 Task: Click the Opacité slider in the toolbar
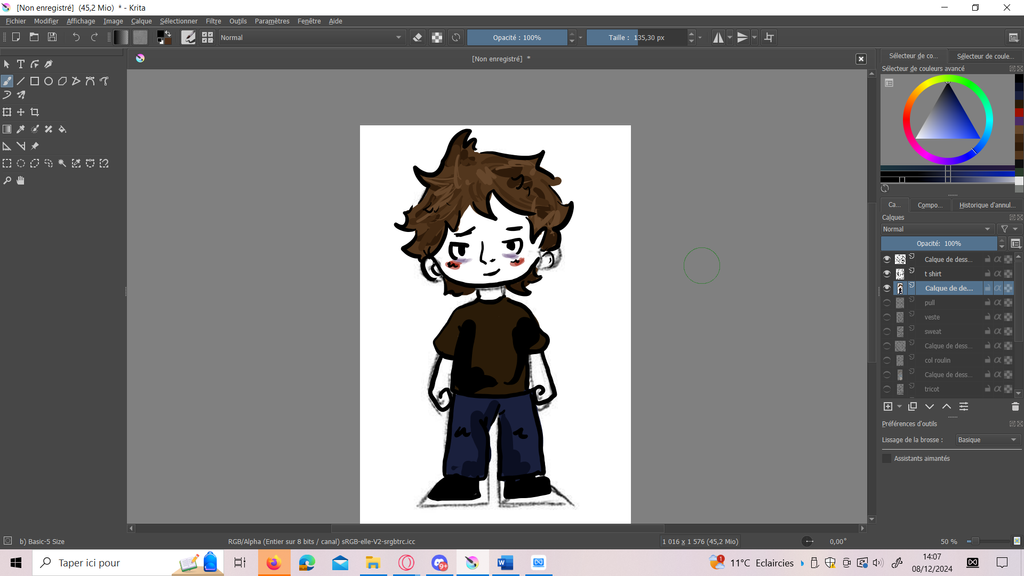[517, 37]
